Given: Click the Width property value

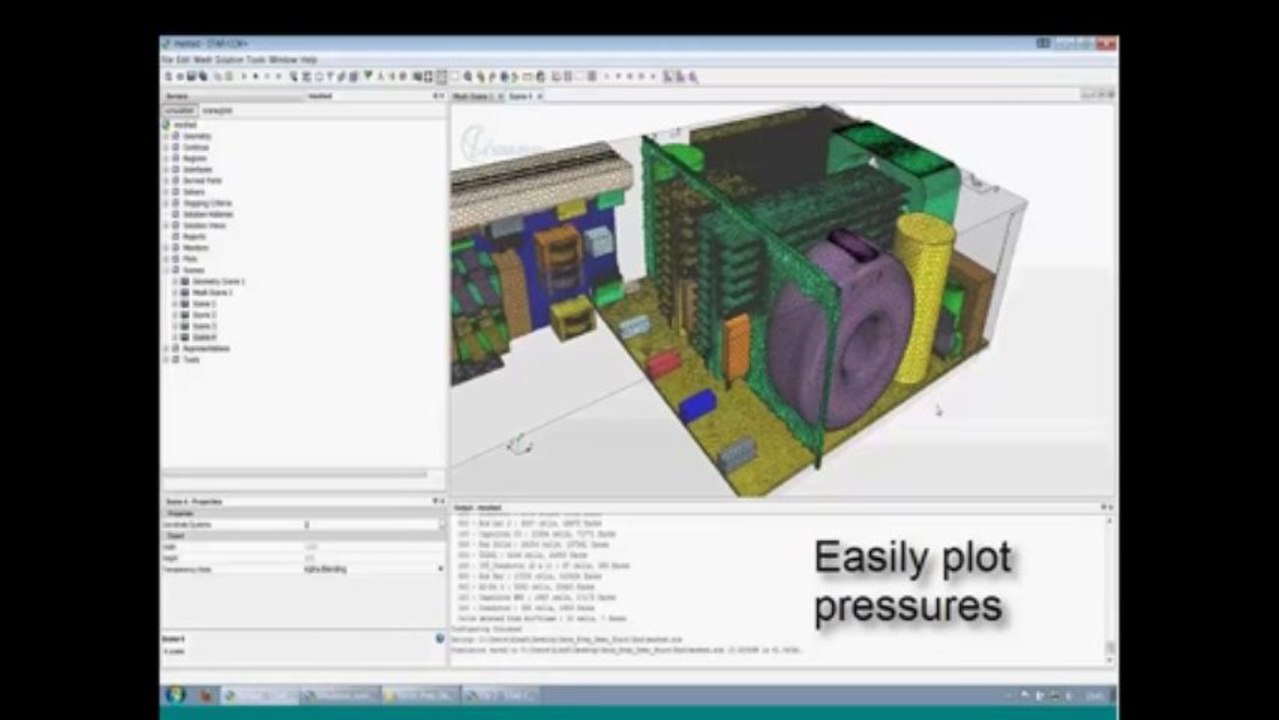Looking at the screenshot, I should pos(373,547).
